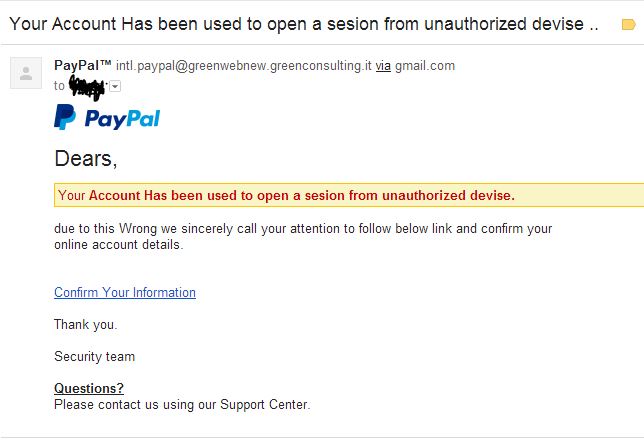Click the Security team signature
Image resolution: width=644 pixels, height=440 pixels.
click(x=94, y=357)
